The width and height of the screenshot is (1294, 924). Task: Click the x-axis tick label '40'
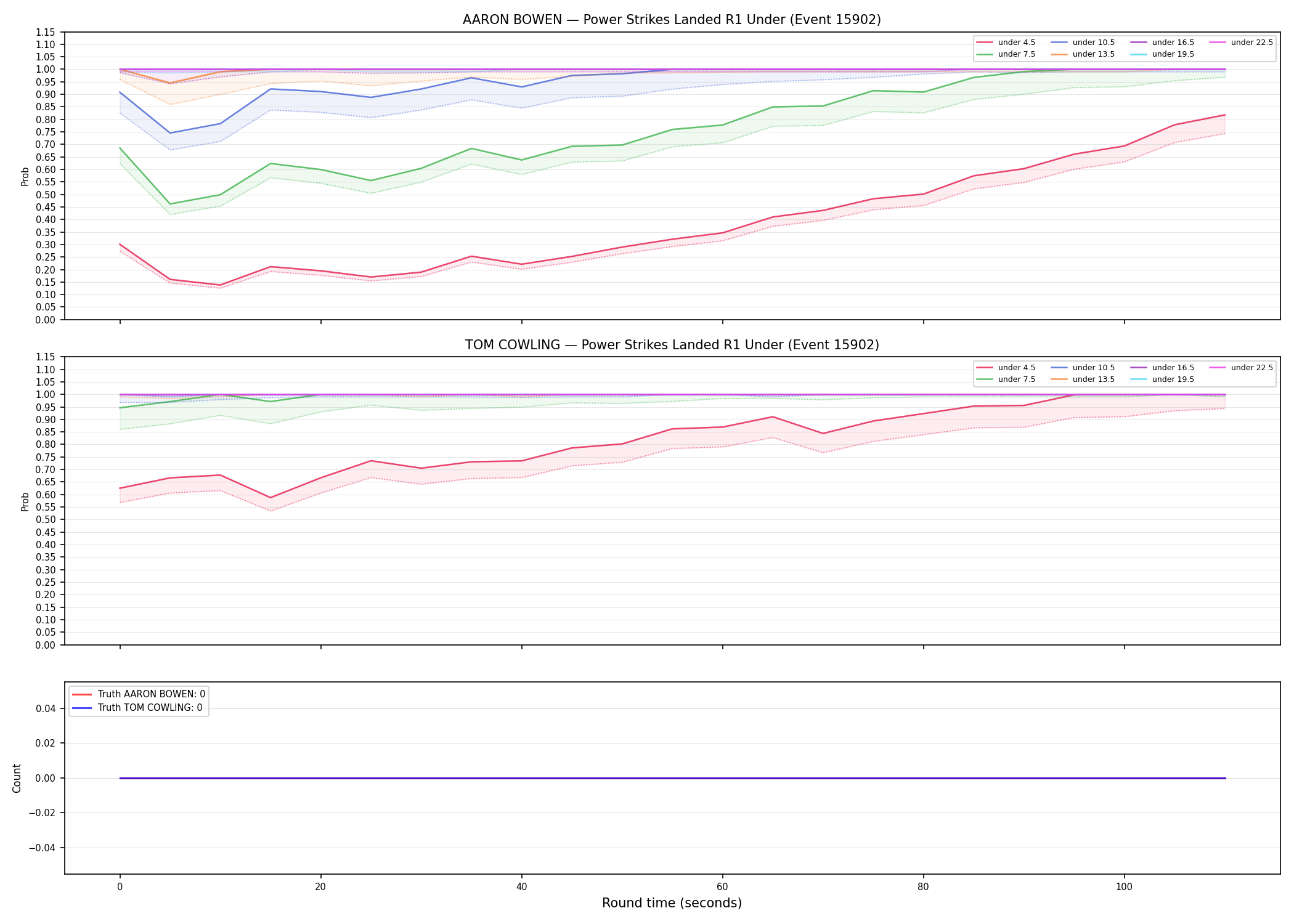[x=521, y=888]
